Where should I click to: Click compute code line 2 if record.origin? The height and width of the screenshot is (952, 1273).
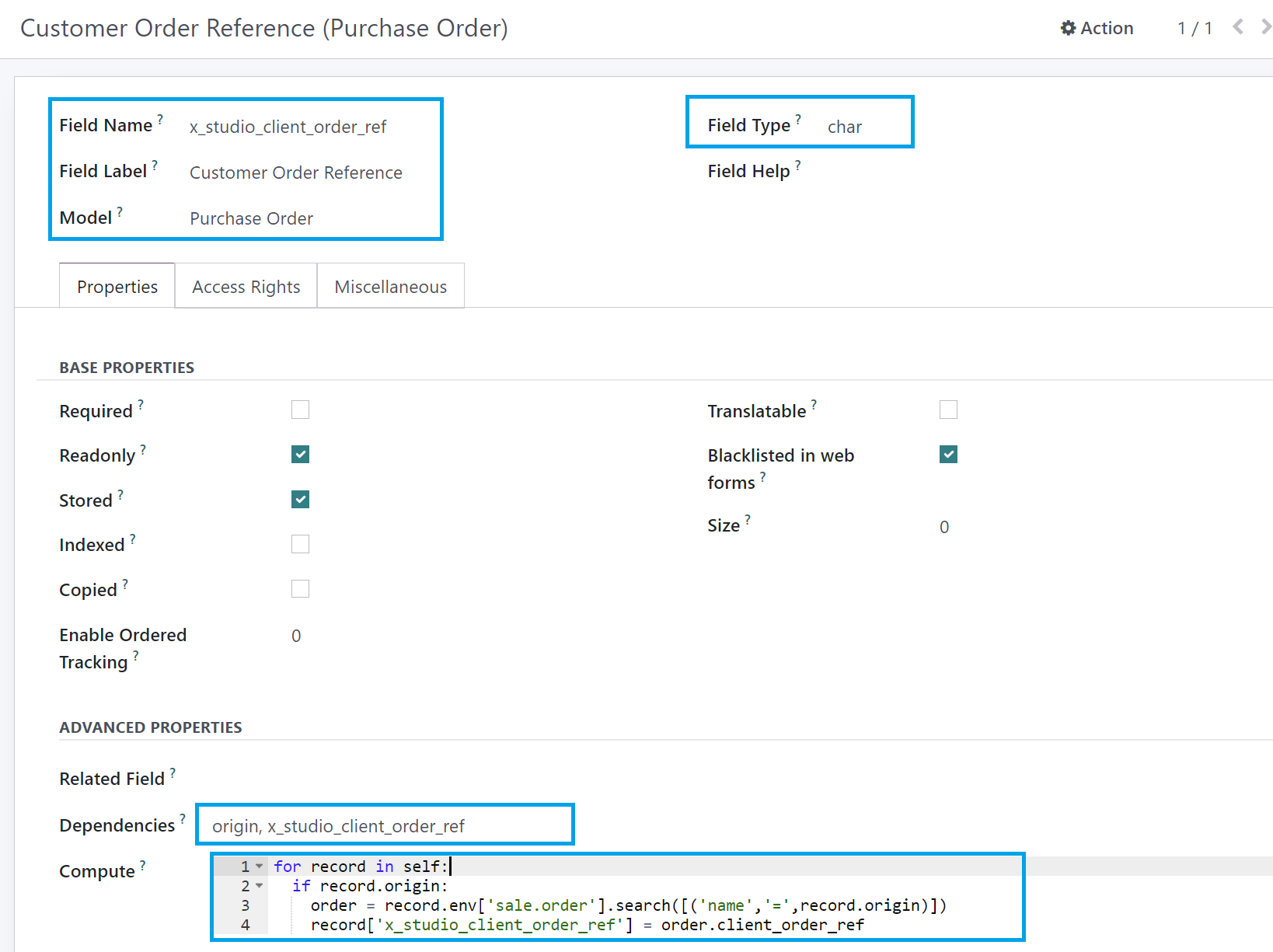tap(370, 886)
